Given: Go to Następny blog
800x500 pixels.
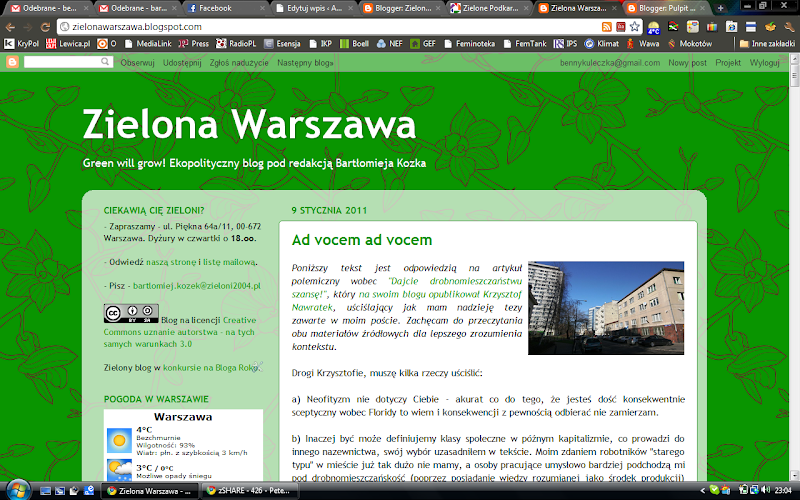Looking at the screenshot, I should [x=305, y=63].
